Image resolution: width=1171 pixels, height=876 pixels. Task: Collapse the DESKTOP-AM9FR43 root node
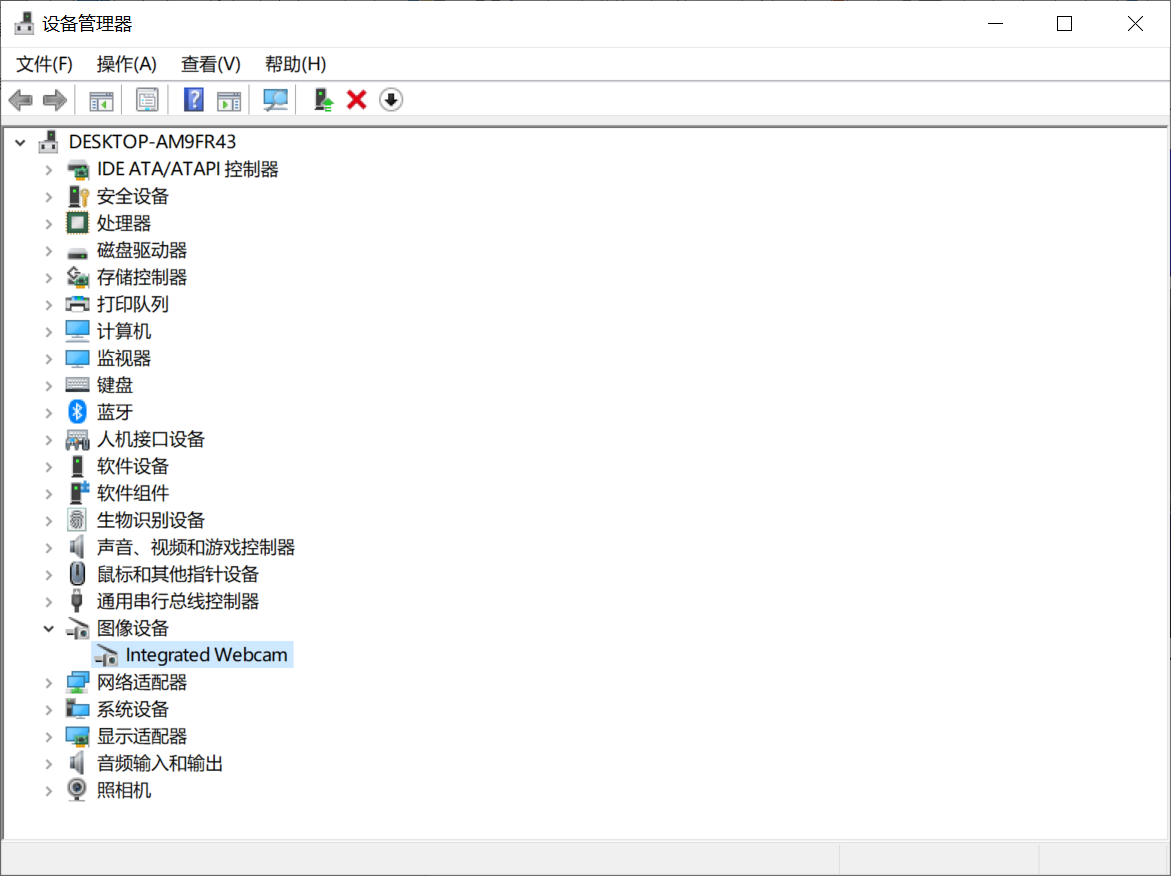20,142
